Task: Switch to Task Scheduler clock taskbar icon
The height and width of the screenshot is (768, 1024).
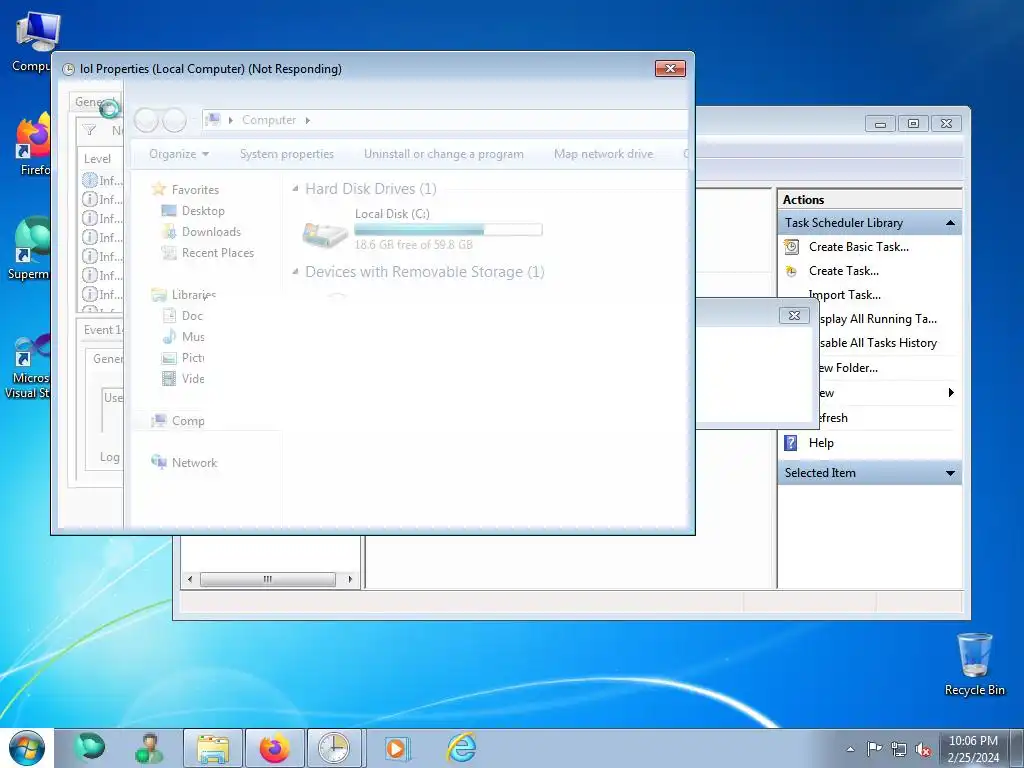Action: (334, 748)
